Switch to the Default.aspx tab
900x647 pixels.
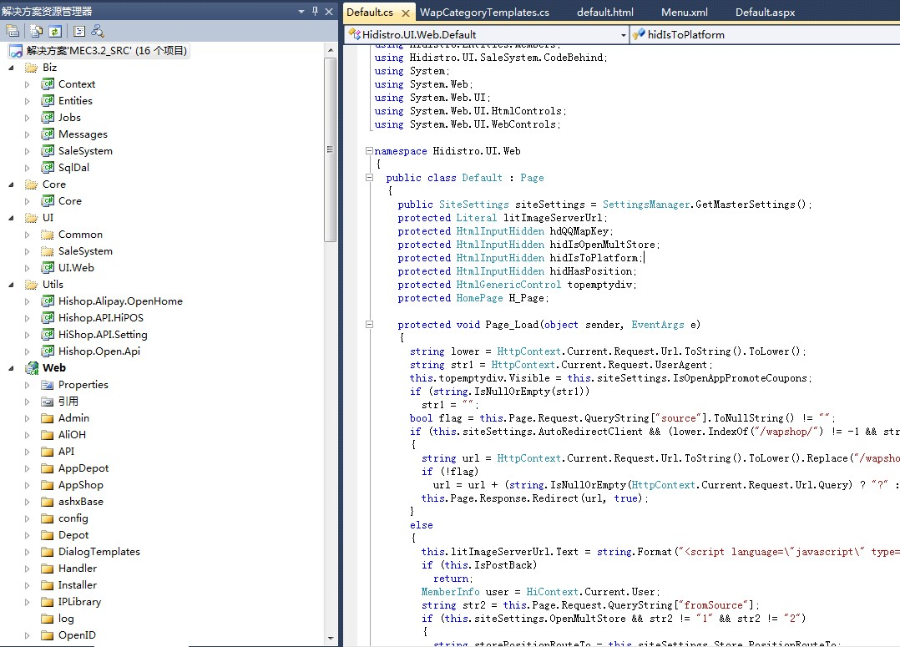coord(765,12)
